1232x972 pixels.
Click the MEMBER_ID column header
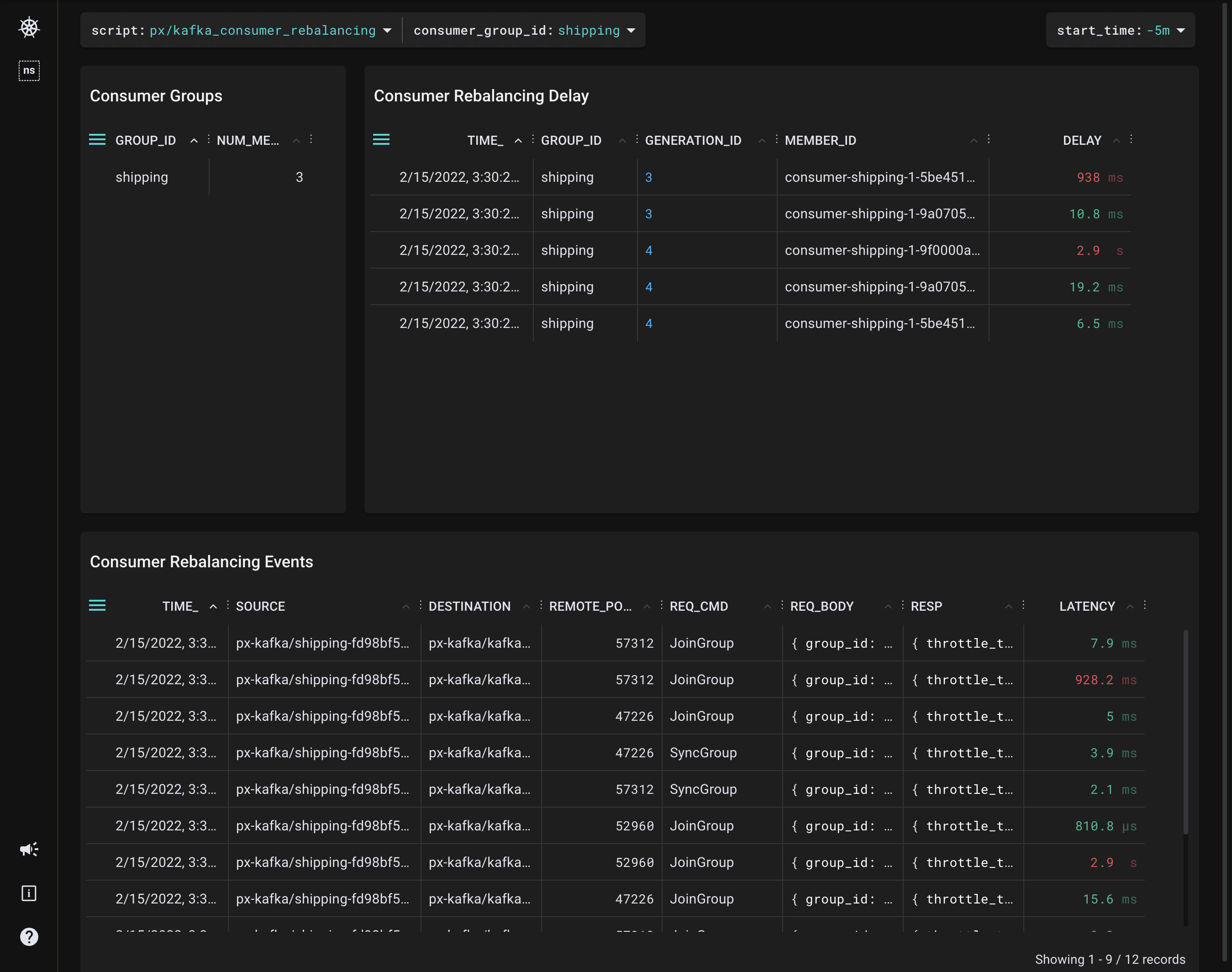(820, 141)
